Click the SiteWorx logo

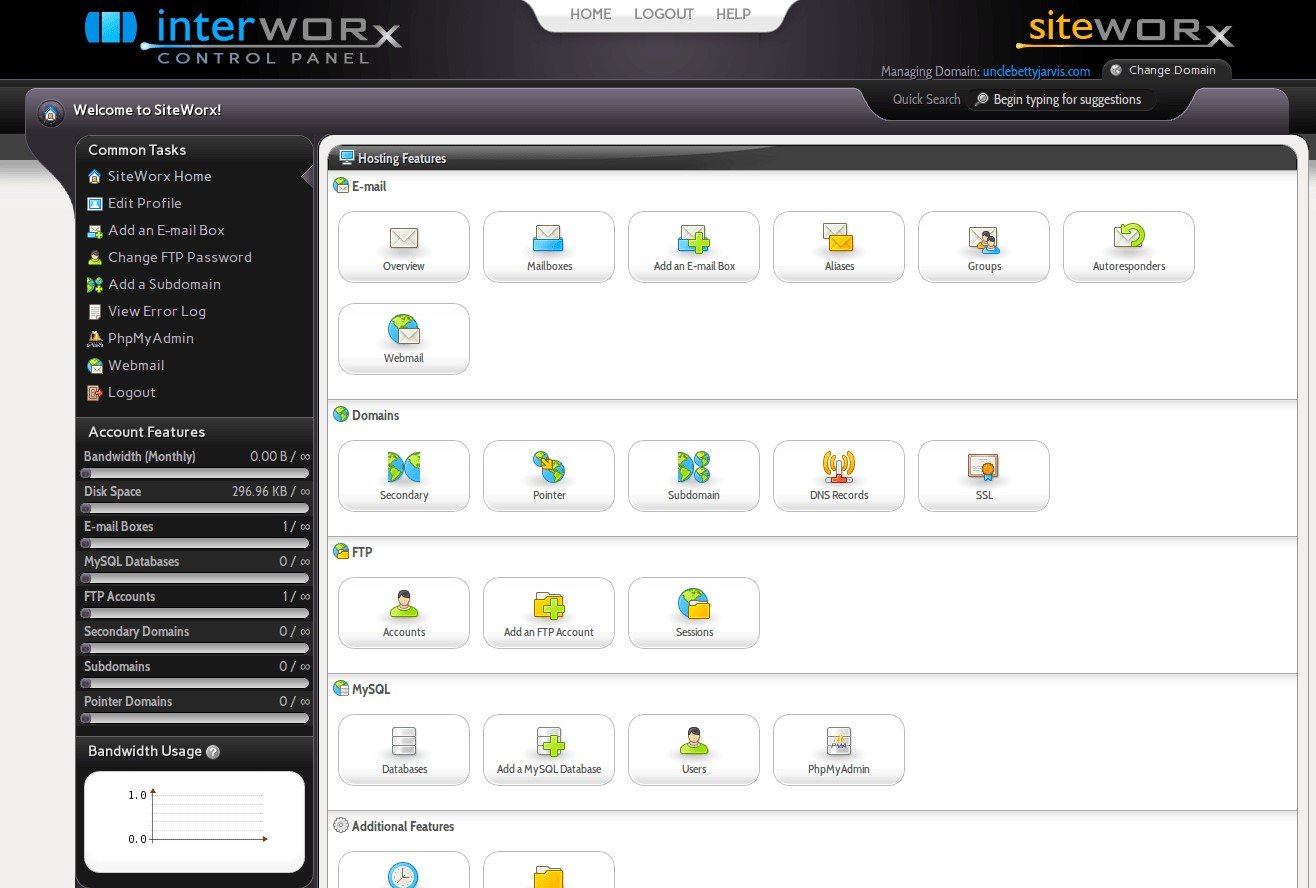[1125, 31]
